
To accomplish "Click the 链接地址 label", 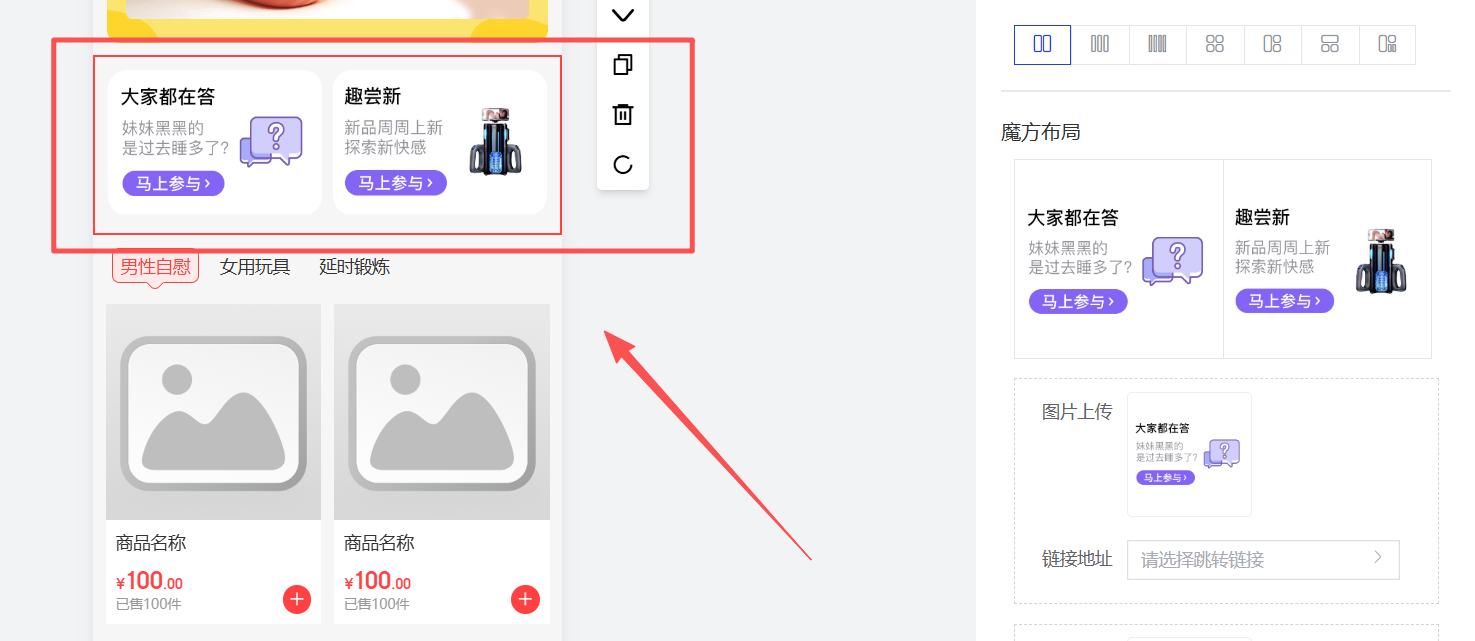I will click(x=1077, y=559).
